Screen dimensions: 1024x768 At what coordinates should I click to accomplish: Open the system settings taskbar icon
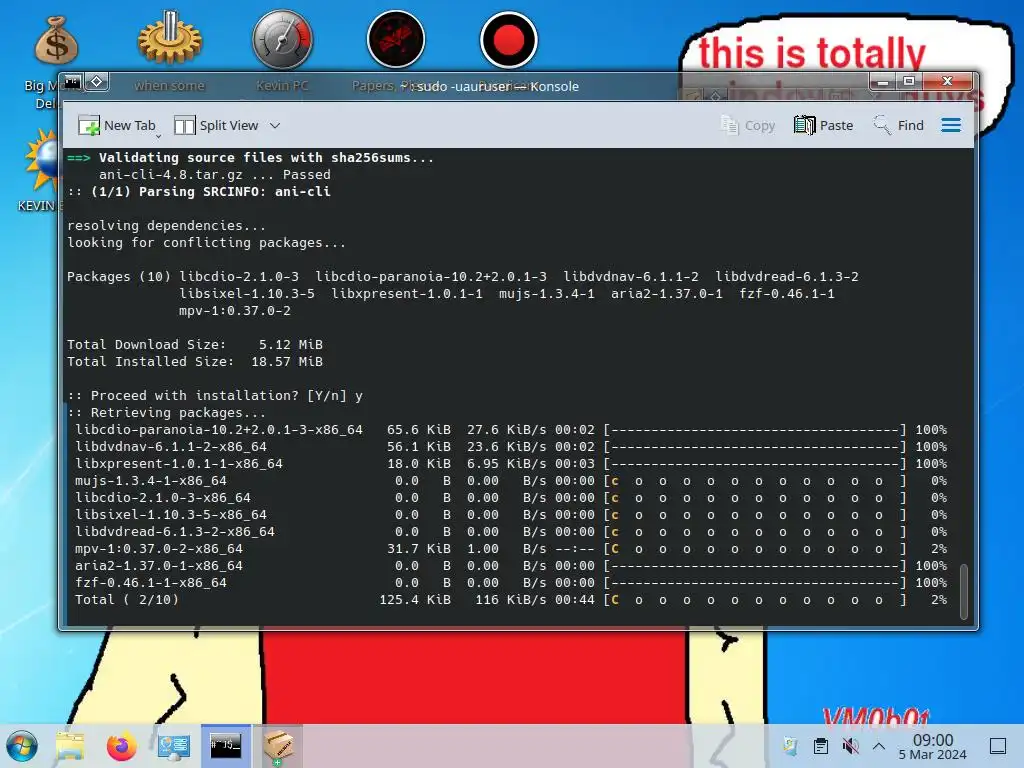[174, 746]
